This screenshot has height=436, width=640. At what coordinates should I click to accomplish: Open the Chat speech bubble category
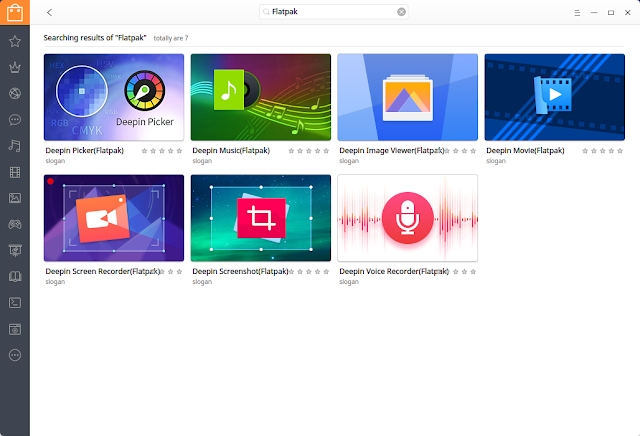click(15, 120)
